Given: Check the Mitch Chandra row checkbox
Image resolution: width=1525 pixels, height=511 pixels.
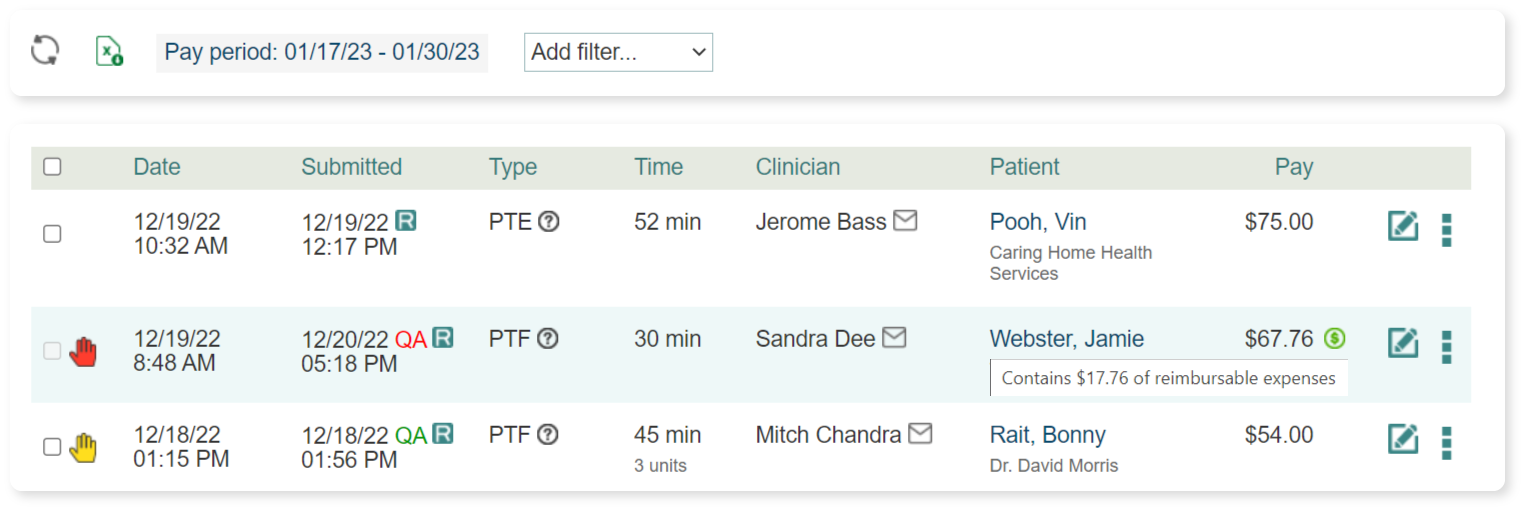Looking at the screenshot, I should (53, 447).
